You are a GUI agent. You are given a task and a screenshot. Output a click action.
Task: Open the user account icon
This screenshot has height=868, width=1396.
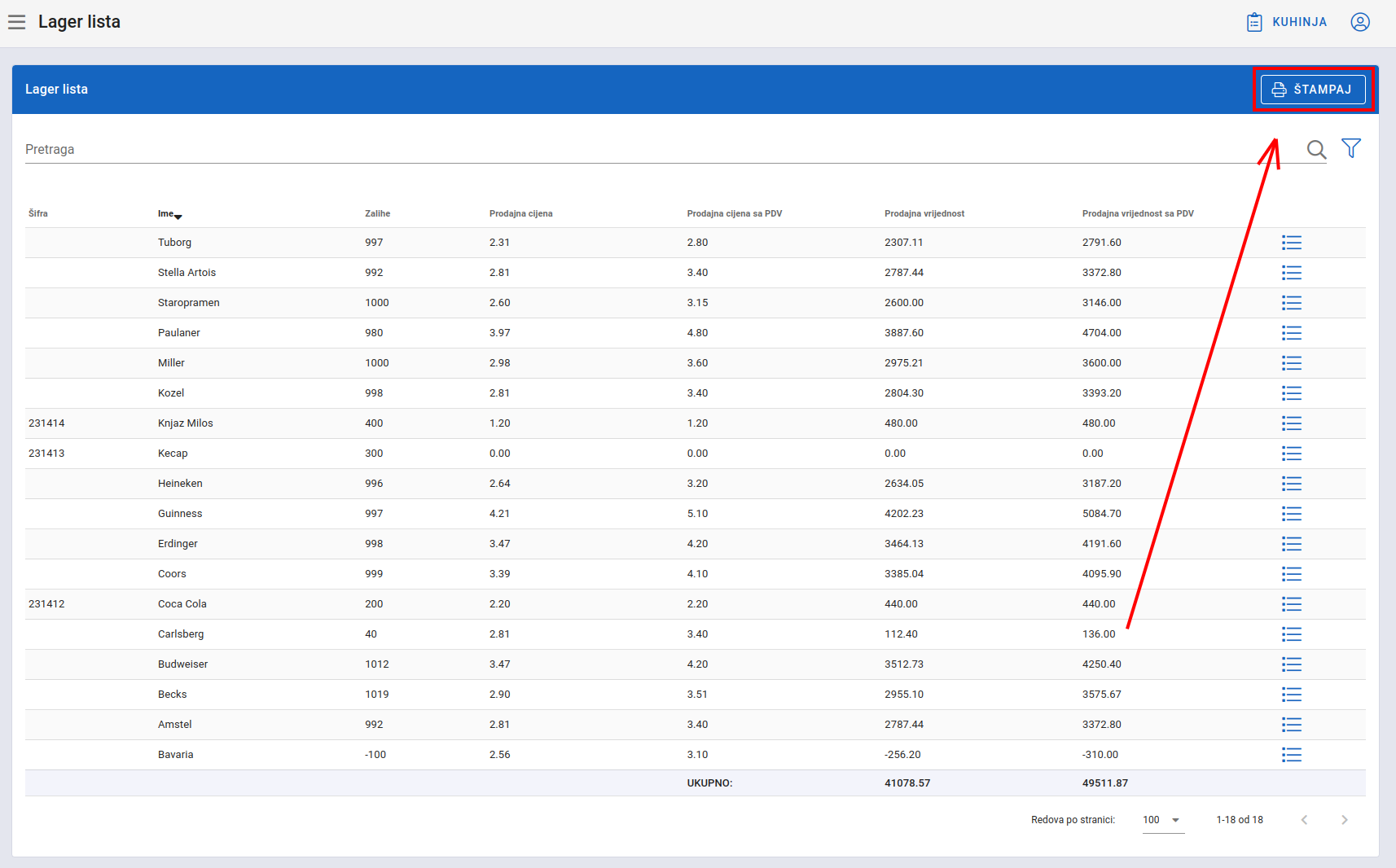[x=1360, y=22]
